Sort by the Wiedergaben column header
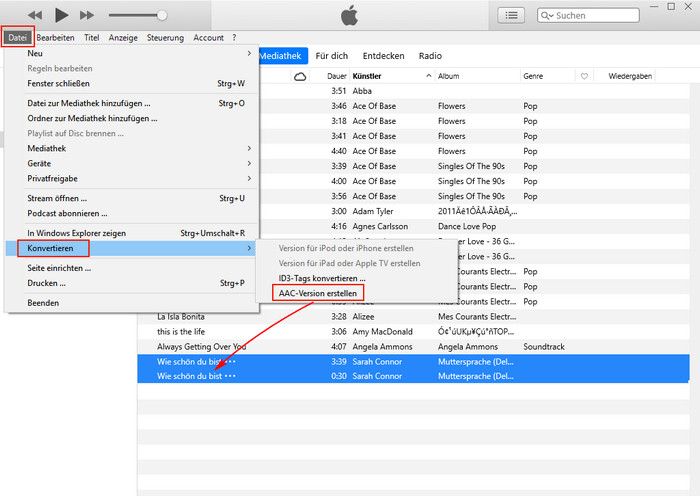 point(630,76)
